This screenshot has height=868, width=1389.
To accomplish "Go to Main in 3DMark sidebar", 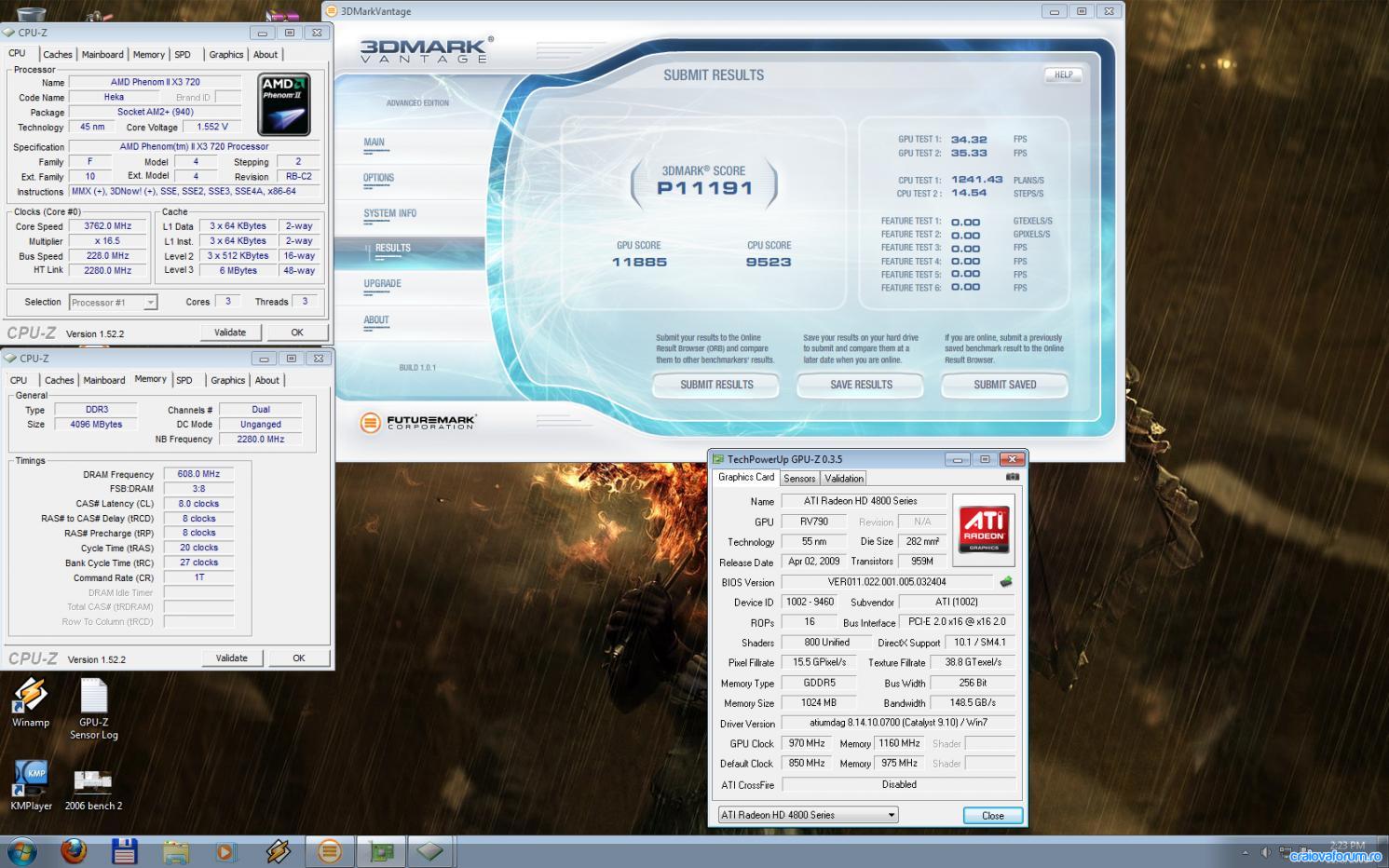I will click(374, 142).
